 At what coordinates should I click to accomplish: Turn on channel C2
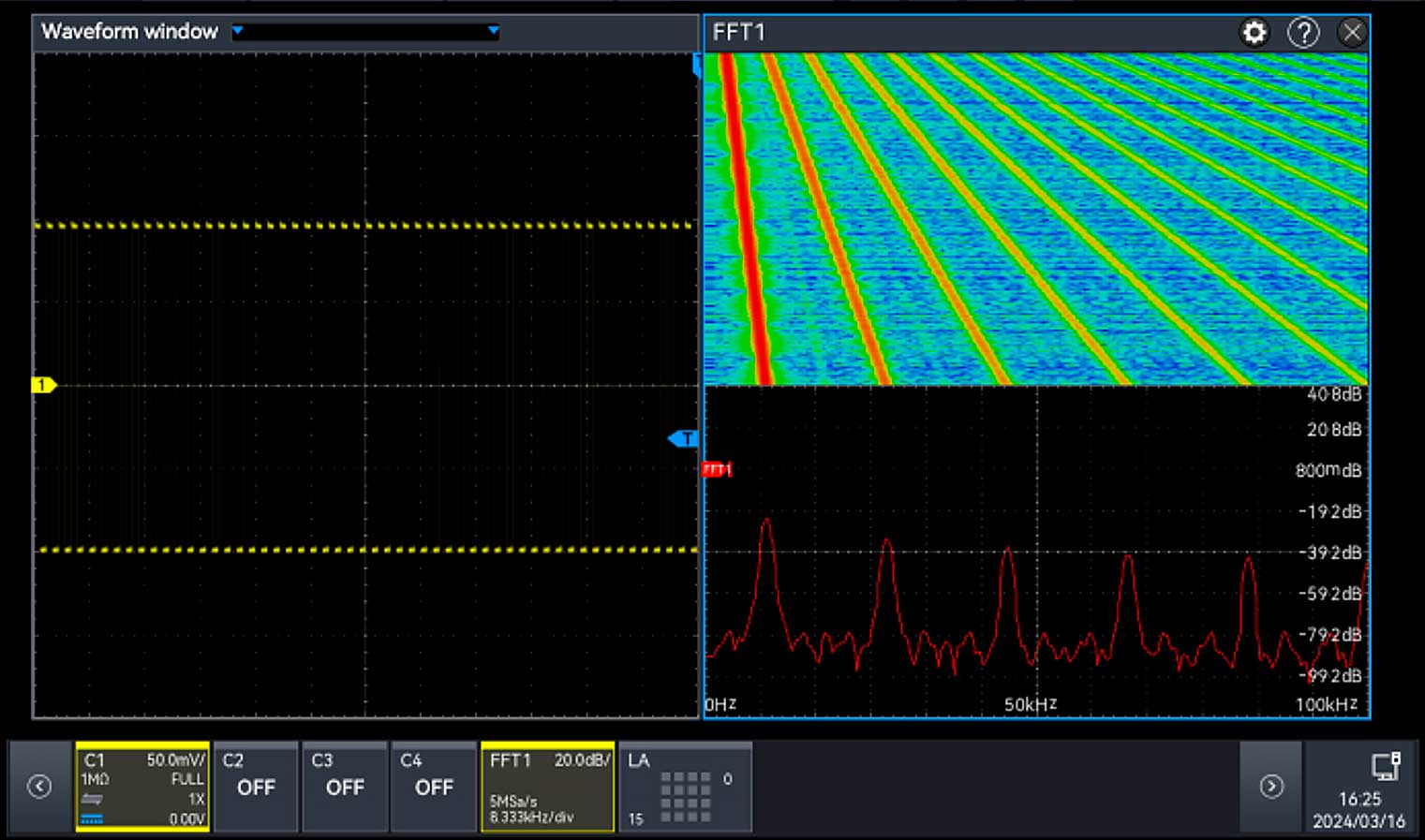pos(257,787)
